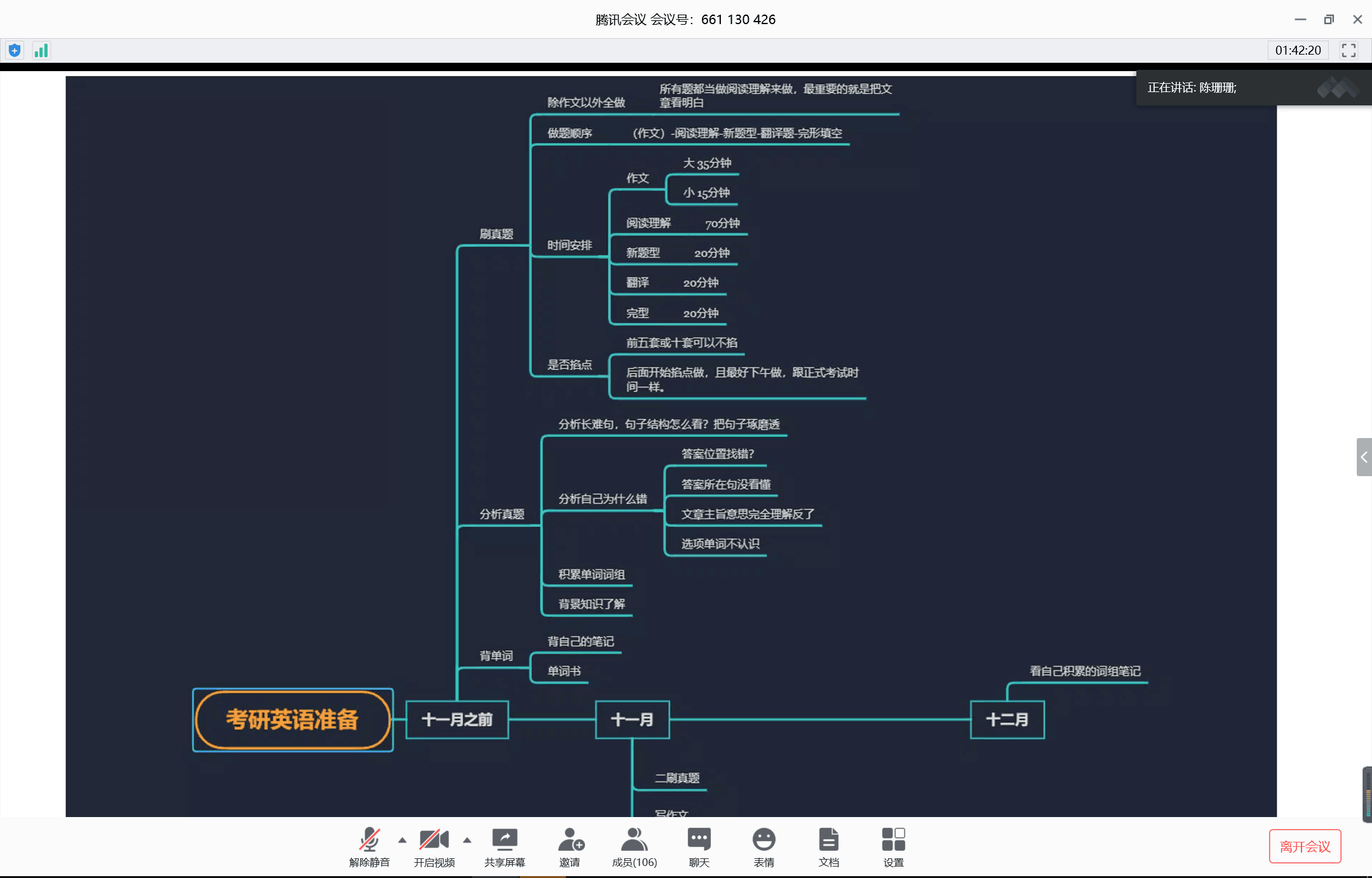Open the documents icon
Image resolution: width=1372 pixels, height=878 pixels.
point(828,840)
